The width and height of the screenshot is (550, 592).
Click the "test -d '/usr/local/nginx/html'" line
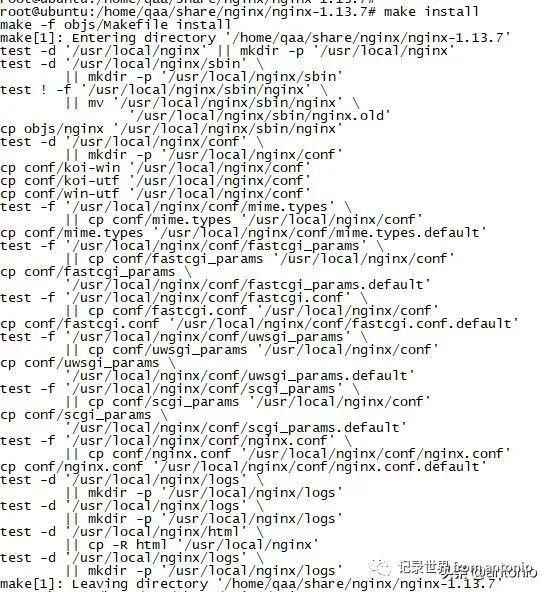(131, 532)
